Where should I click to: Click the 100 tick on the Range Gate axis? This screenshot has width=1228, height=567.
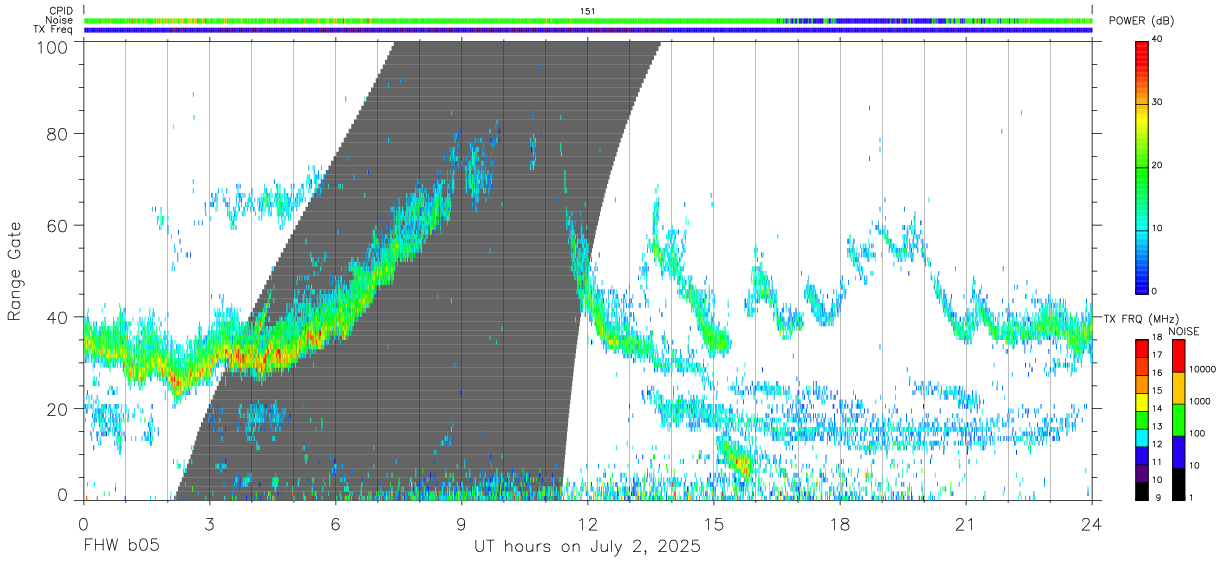53,47
